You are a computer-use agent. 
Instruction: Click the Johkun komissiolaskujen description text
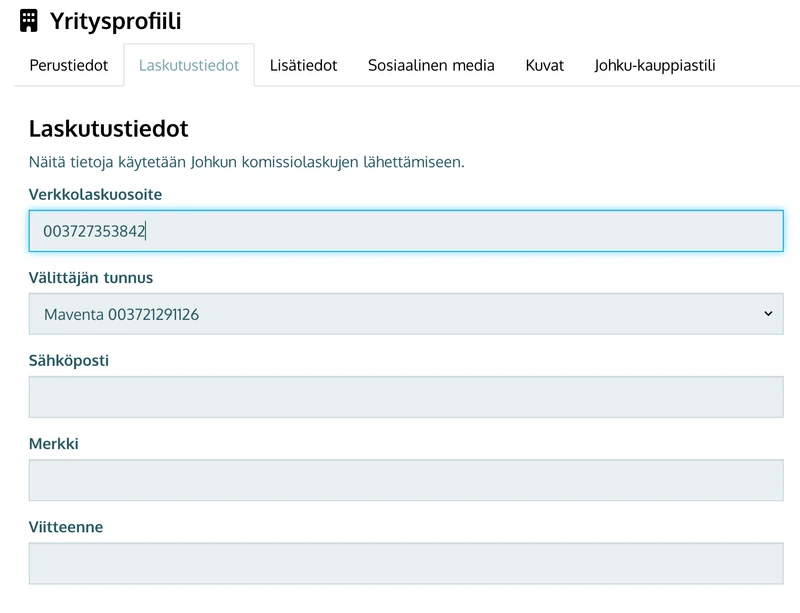coord(246,162)
